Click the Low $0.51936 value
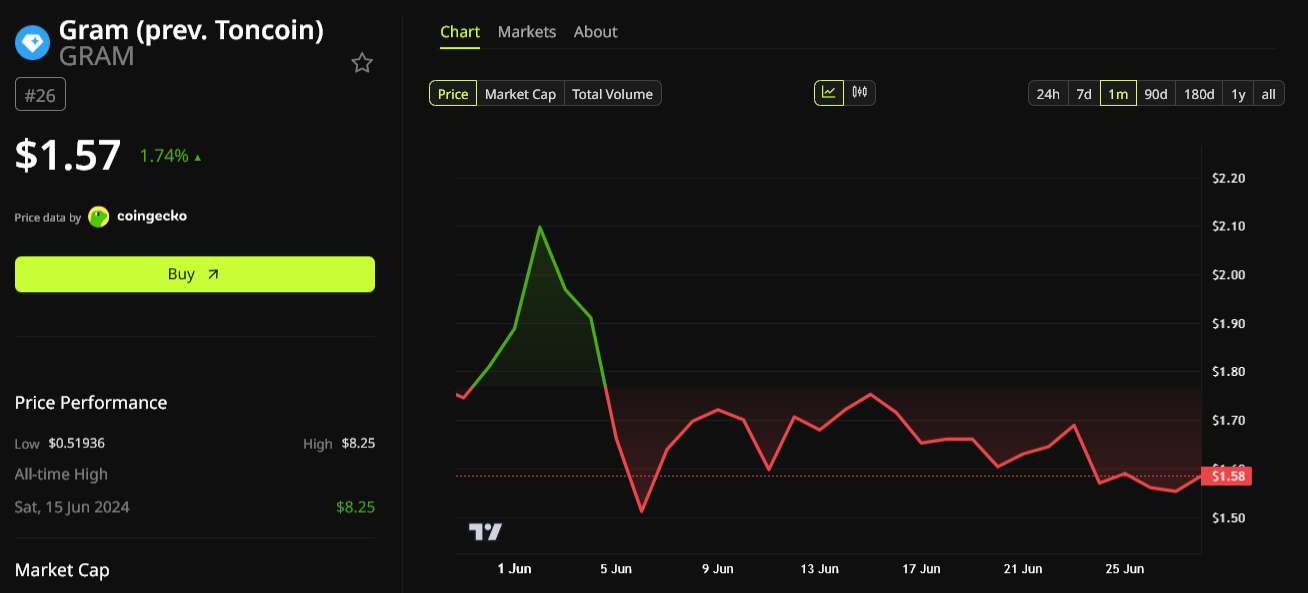 [77, 443]
